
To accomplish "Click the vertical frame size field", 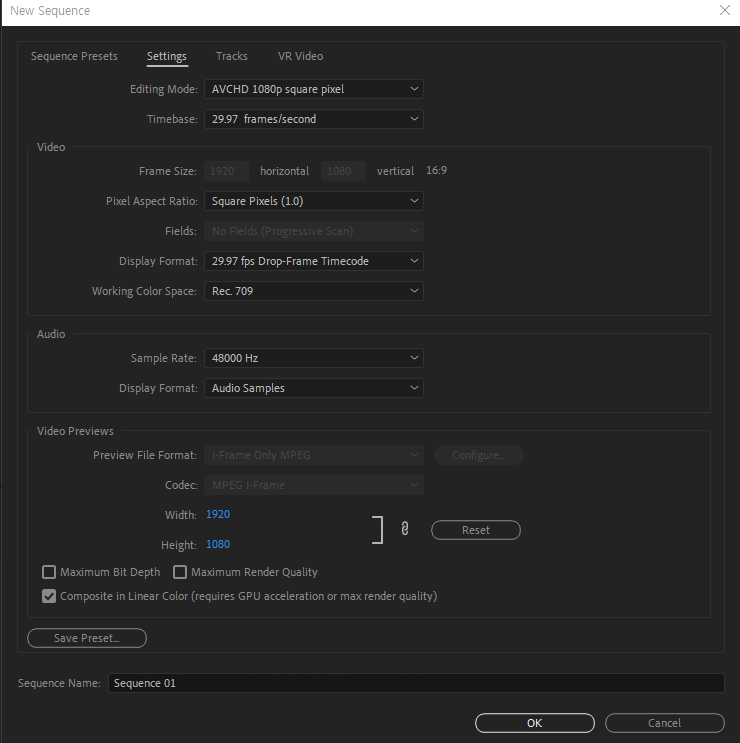I will (343, 171).
